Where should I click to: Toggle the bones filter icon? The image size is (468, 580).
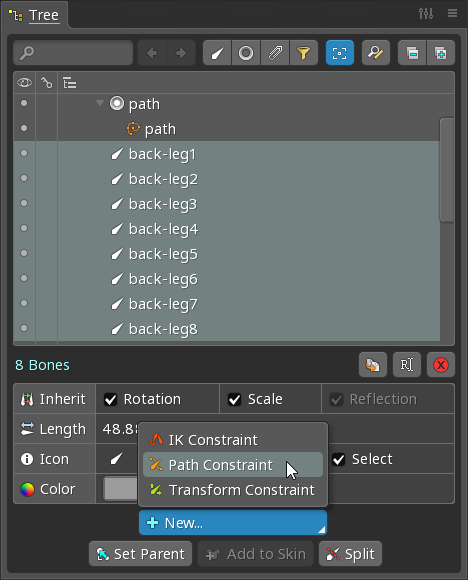pyautogui.click(x=217, y=53)
